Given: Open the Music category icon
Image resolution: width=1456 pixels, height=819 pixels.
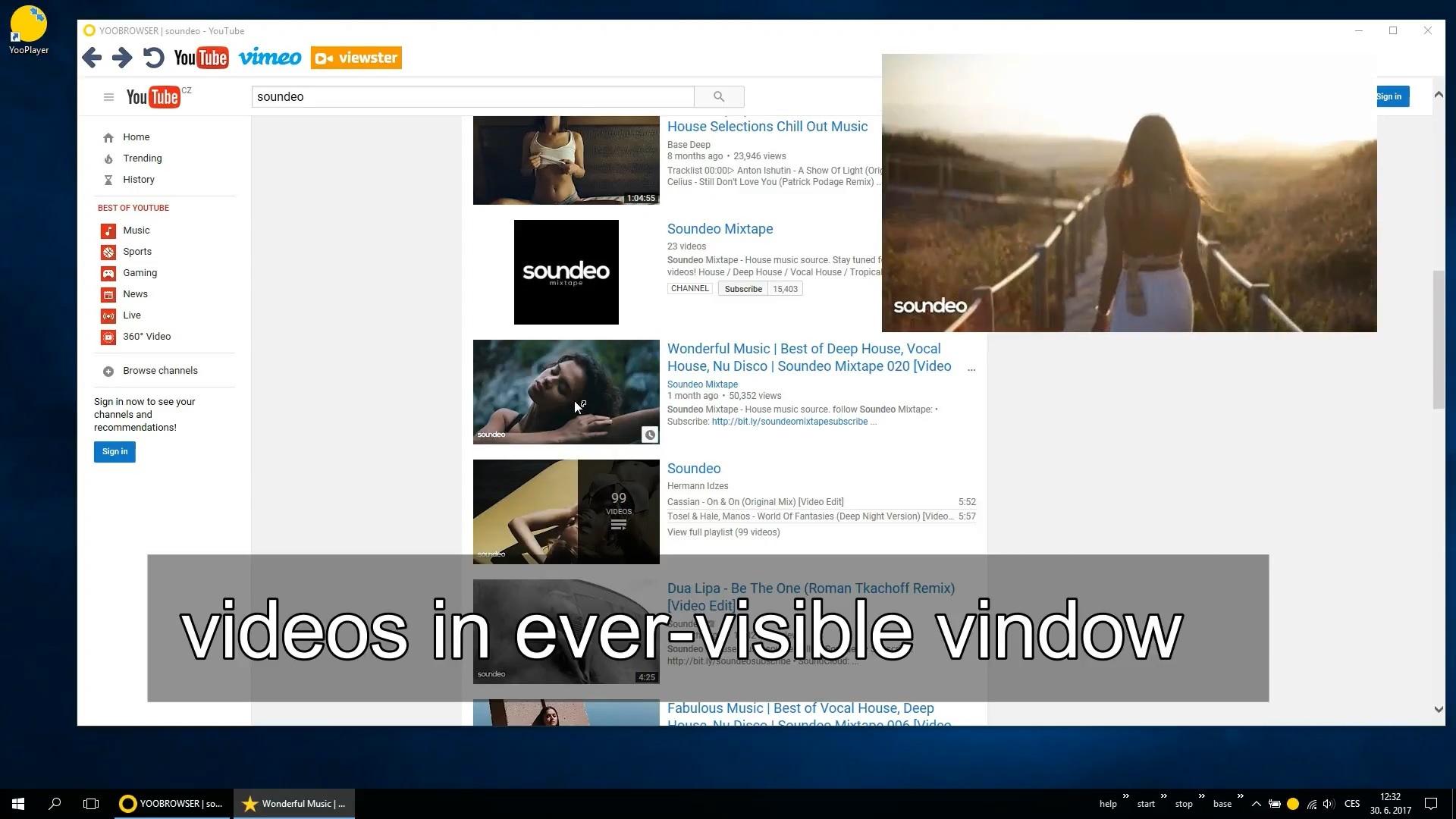Looking at the screenshot, I should [x=108, y=231].
